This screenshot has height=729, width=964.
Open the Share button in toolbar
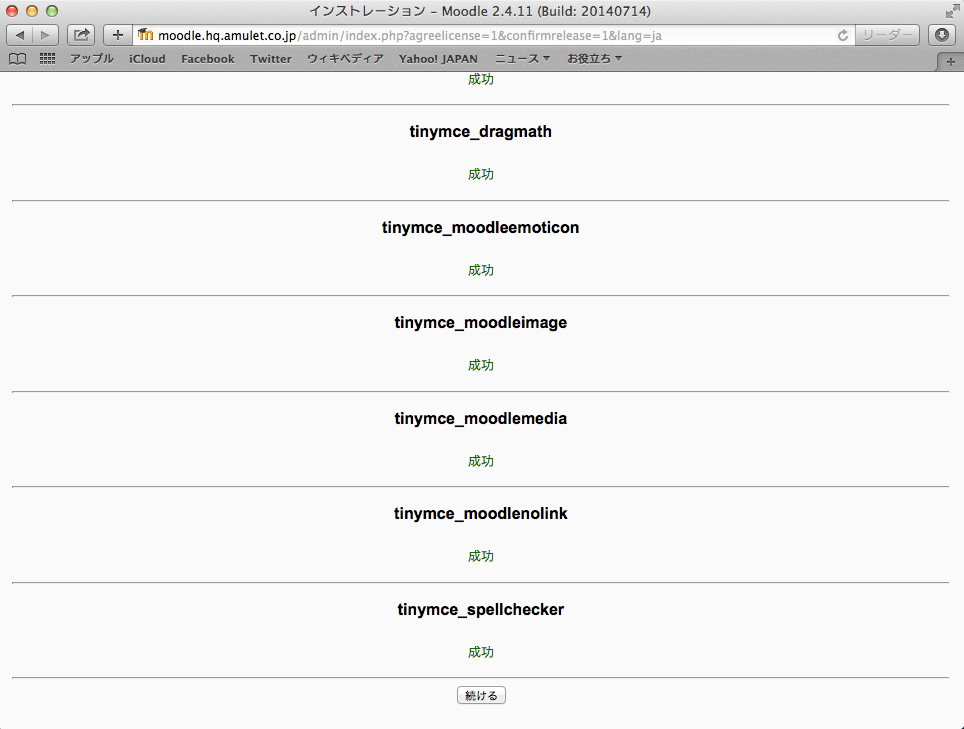81,35
